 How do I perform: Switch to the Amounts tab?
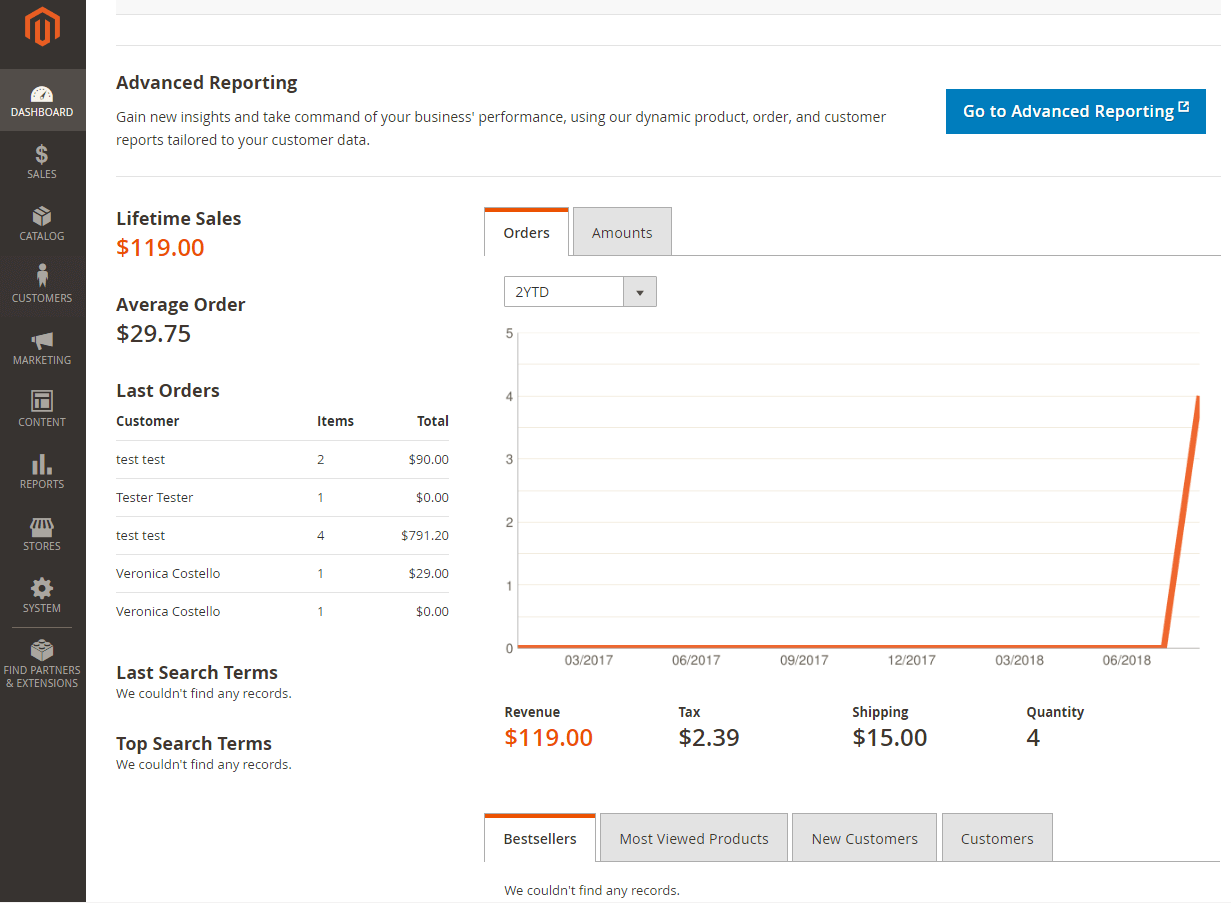point(621,231)
